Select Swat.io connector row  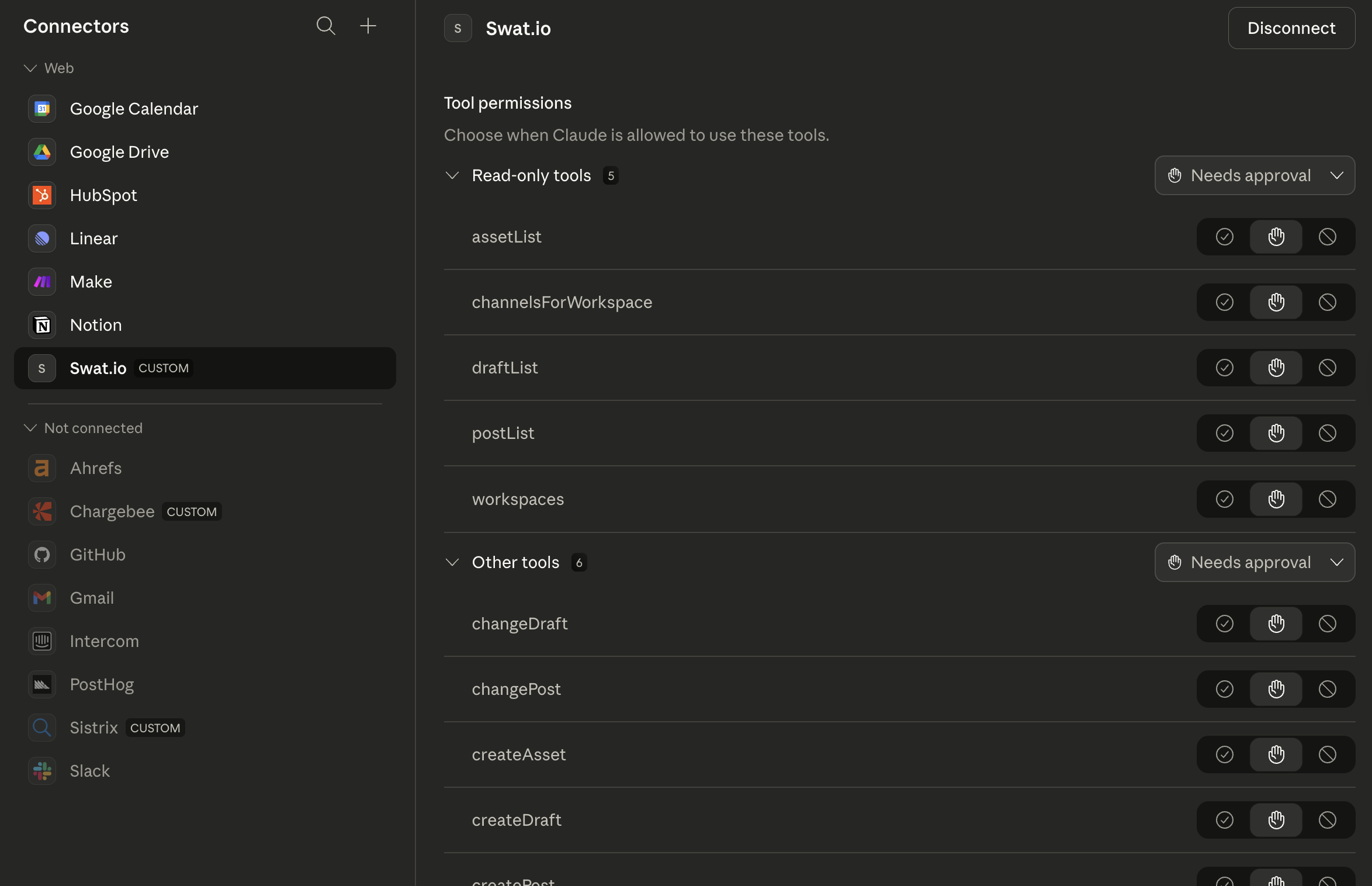205,368
